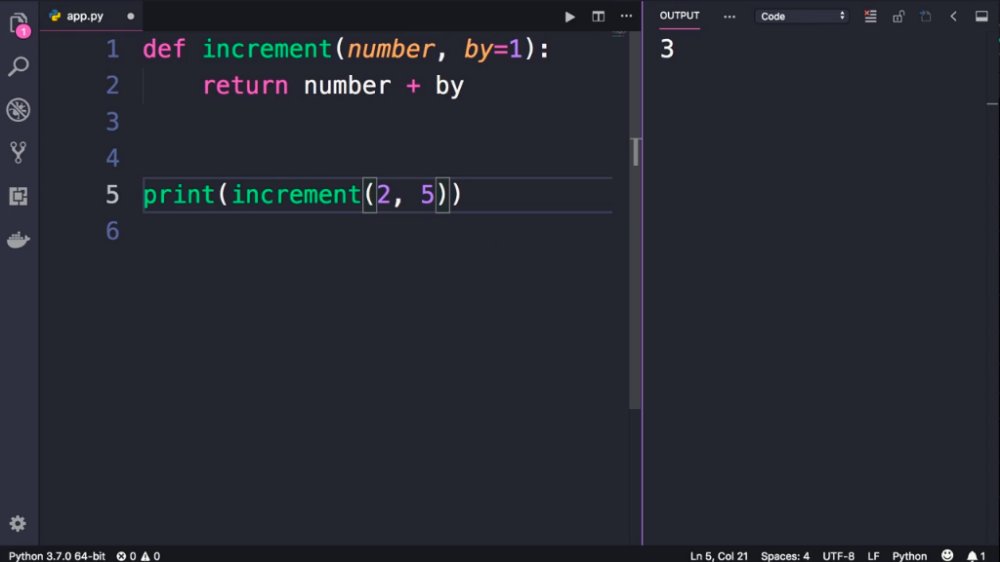Toggle the panel position icon
1000x562 pixels.
pos(982,17)
